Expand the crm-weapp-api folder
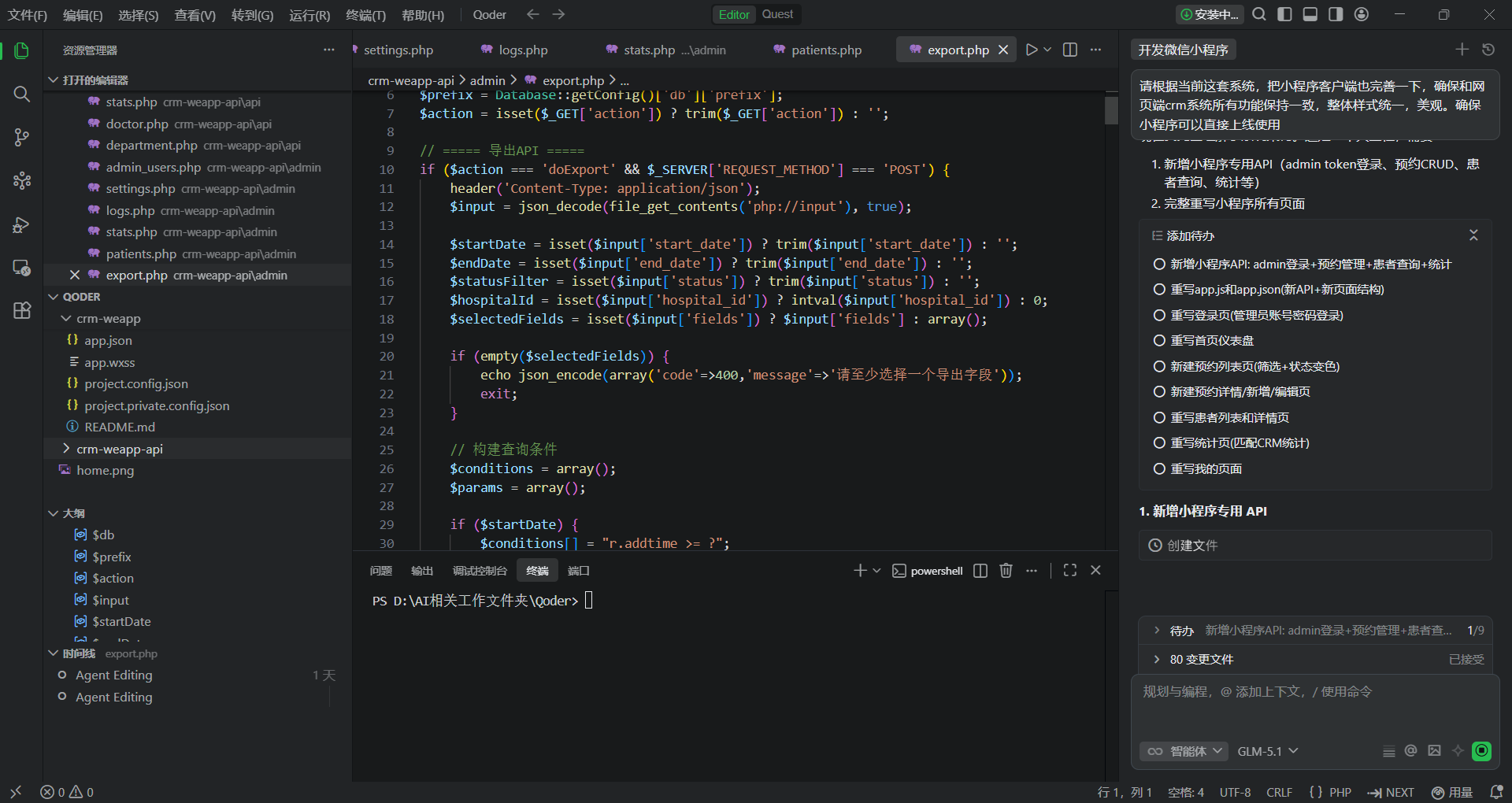The image size is (1512, 803). pyautogui.click(x=119, y=449)
